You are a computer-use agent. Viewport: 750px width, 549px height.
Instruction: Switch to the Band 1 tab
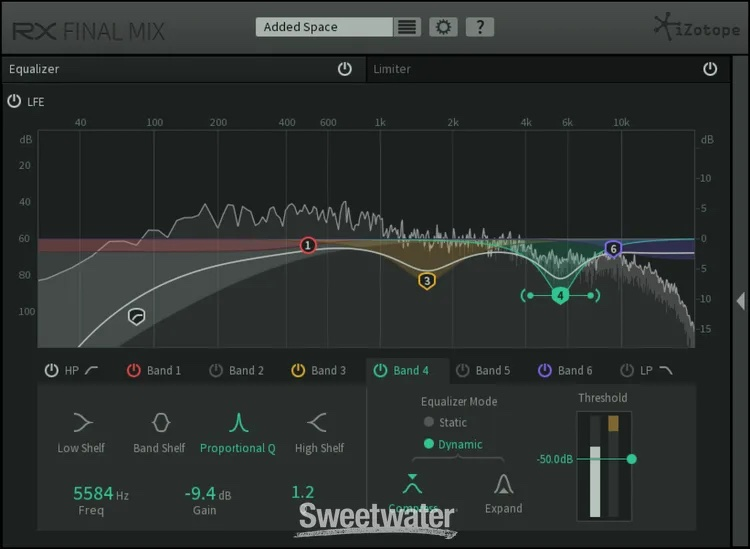tap(164, 371)
